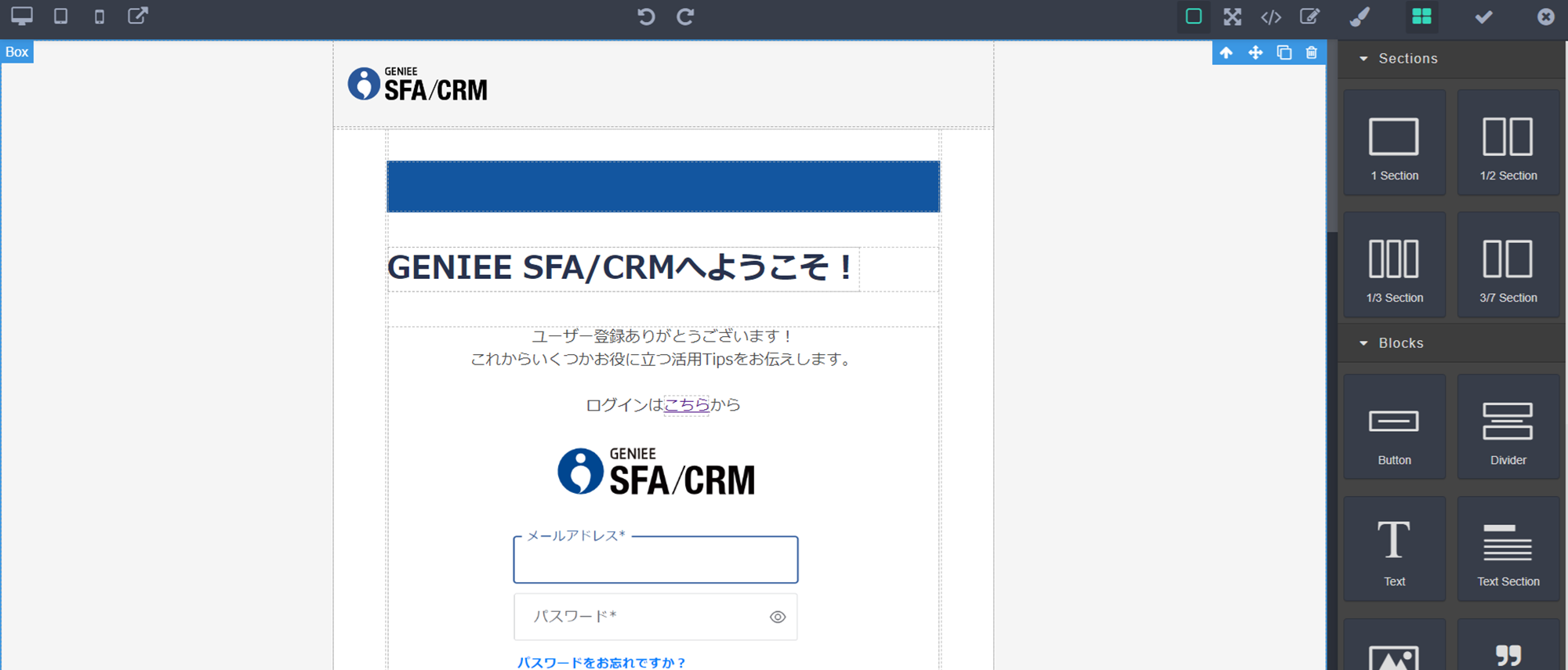Enter fullscreen editing mode
The image size is (1568, 670).
[x=1232, y=16]
